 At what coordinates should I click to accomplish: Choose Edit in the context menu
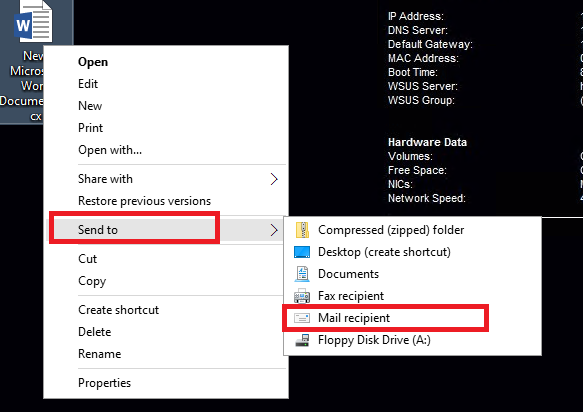pyautogui.click(x=88, y=84)
